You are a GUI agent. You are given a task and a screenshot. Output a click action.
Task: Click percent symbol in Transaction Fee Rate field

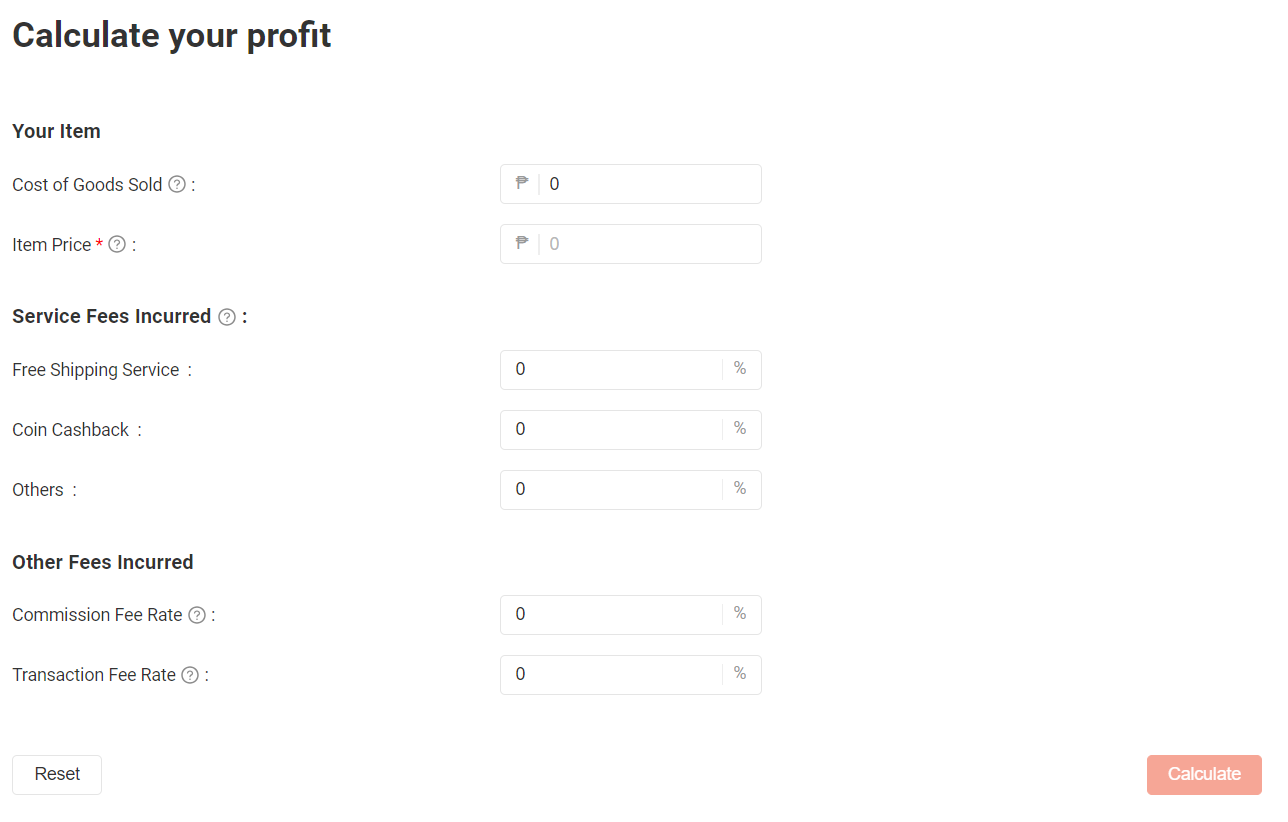(740, 674)
